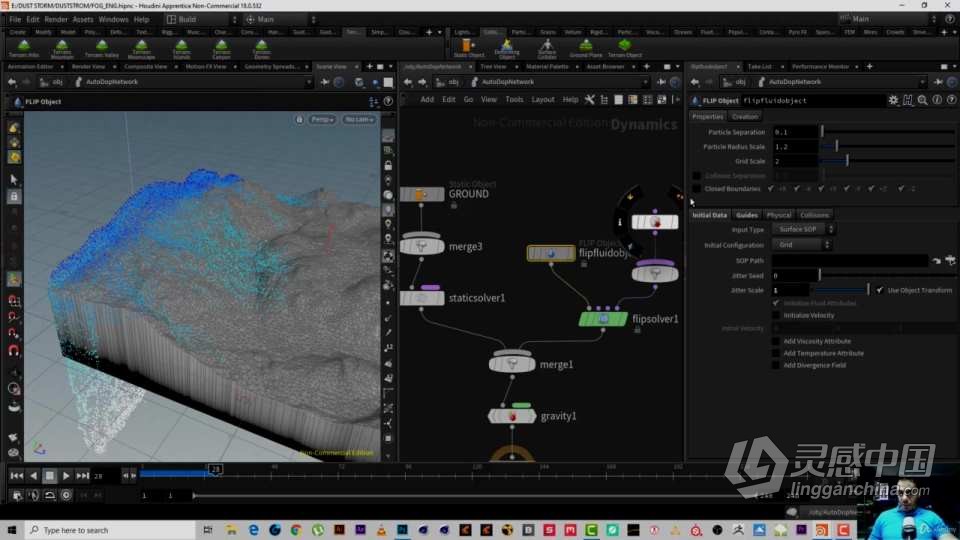Select the Terrain Object shelf tool
This screenshot has width=960, height=540.
[624, 48]
